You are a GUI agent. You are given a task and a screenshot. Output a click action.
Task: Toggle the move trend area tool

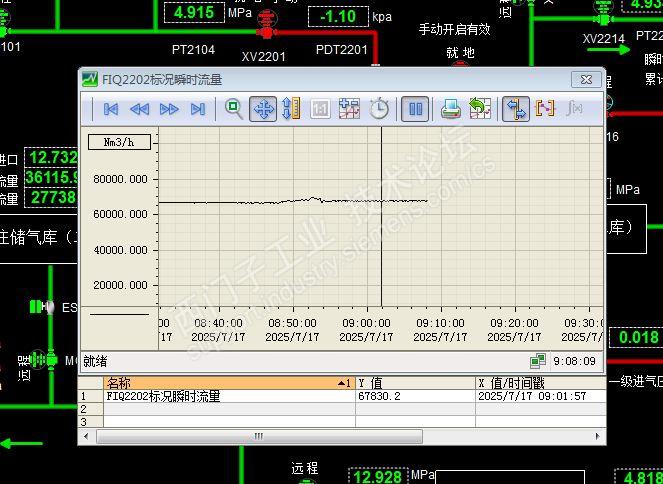pyautogui.click(x=263, y=109)
